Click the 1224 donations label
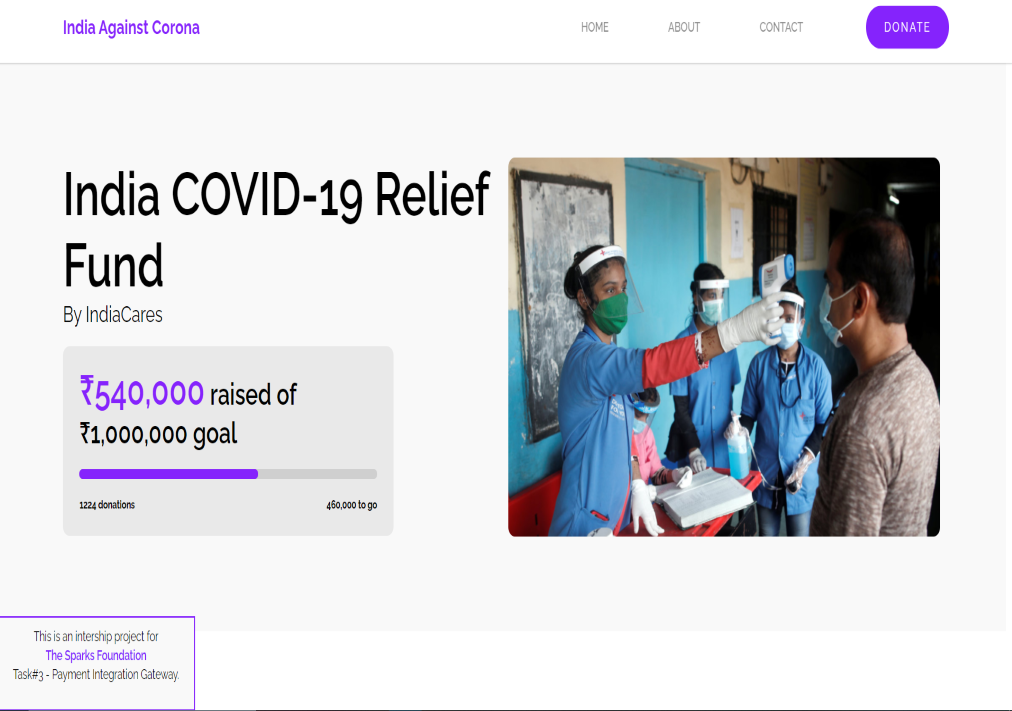 click(x=107, y=505)
